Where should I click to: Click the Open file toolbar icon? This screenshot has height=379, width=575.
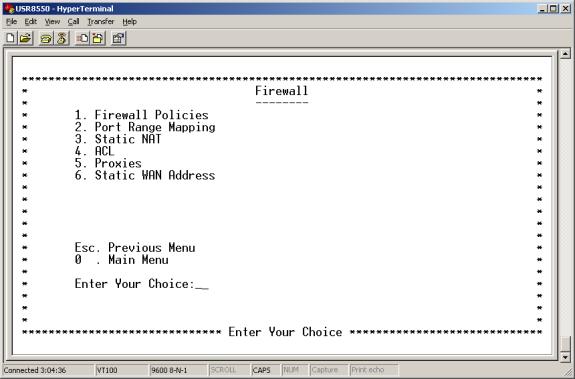pyautogui.click(x=25, y=38)
